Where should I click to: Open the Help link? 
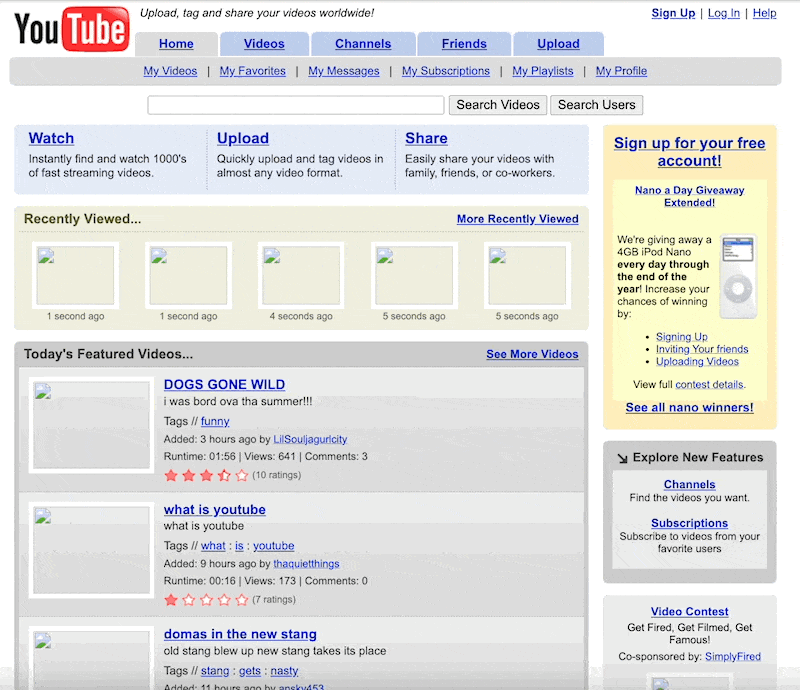click(764, 13)
